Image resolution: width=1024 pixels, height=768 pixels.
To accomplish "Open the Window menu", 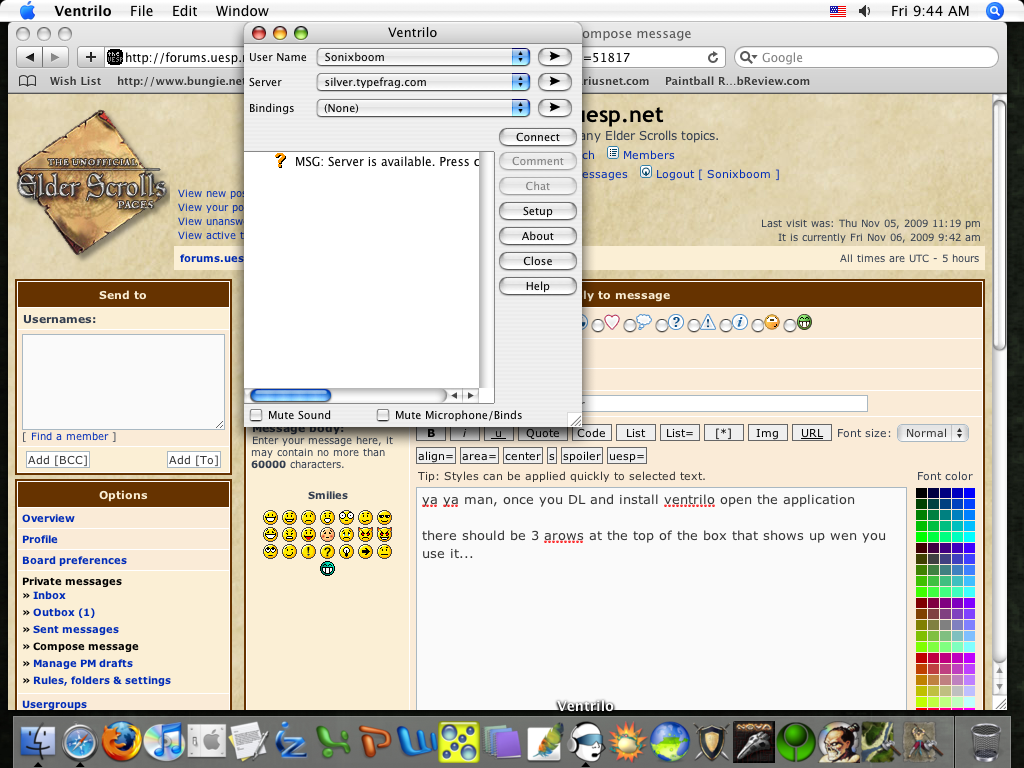I will (242, 11).
